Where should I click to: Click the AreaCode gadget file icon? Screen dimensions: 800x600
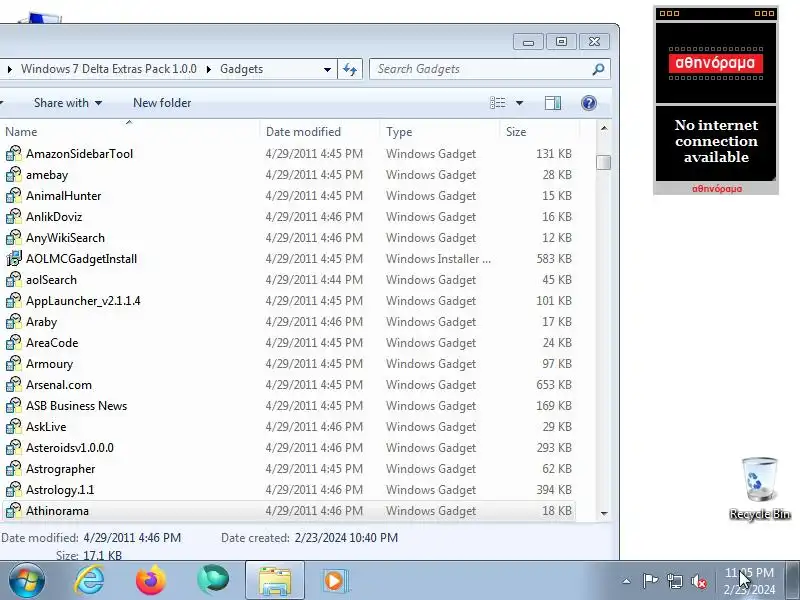pyautogui.click(x=14, y=342)
